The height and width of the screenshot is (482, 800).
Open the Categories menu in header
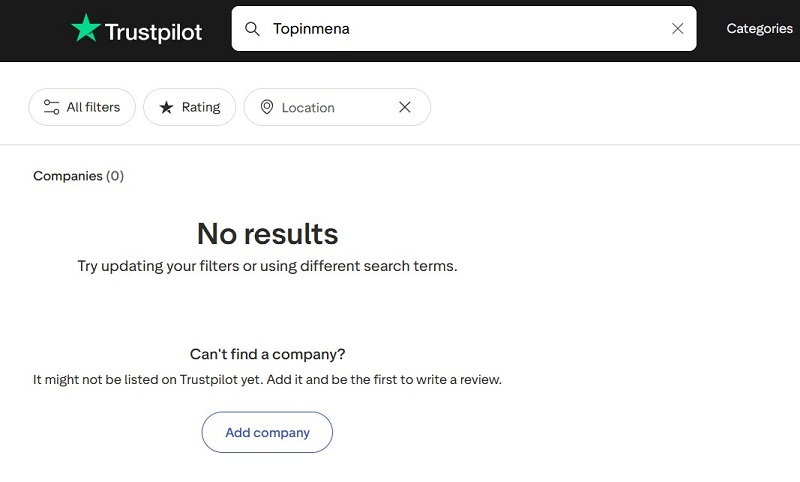(x=759, y=29)
